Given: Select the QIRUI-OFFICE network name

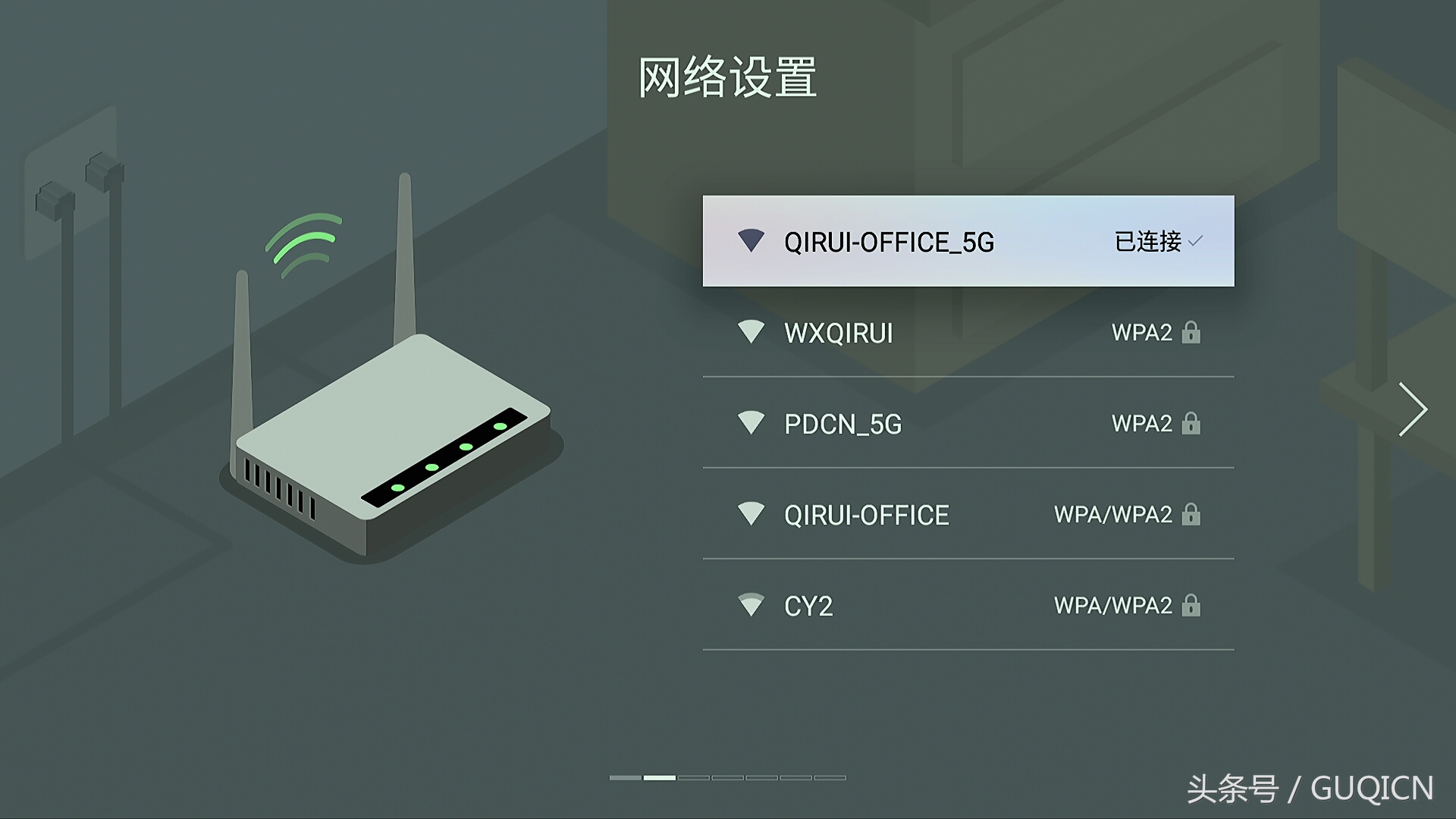Looking at the screenshot, I should pyautogui.click(x=866, y=515).
